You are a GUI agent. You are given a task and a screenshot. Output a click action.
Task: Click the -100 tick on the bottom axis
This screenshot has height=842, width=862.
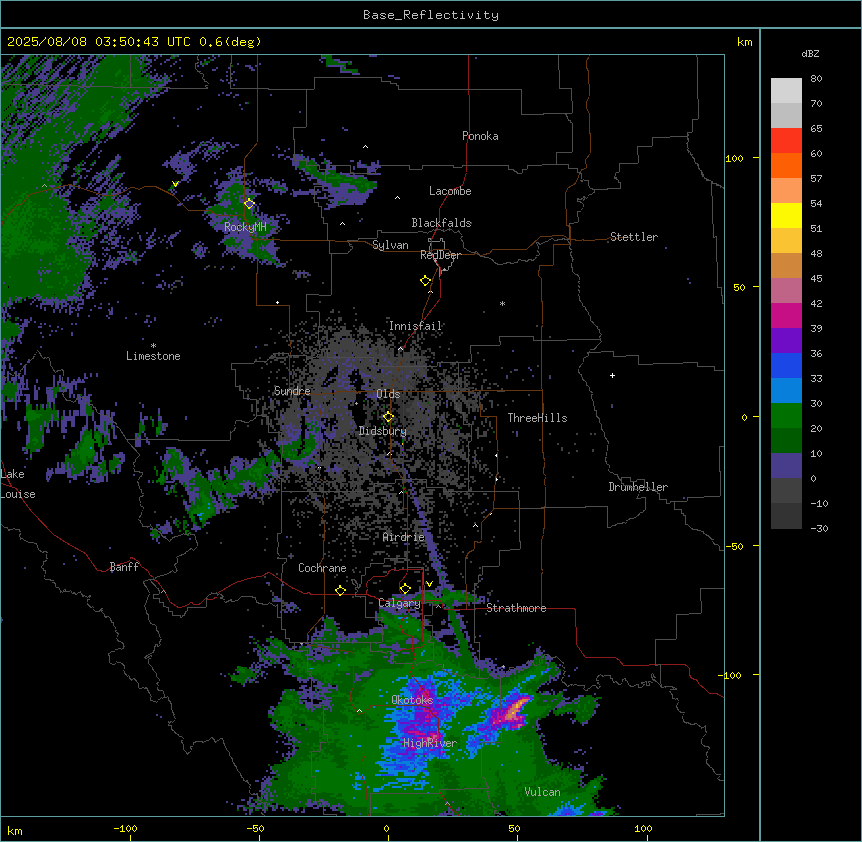point(125,828)
